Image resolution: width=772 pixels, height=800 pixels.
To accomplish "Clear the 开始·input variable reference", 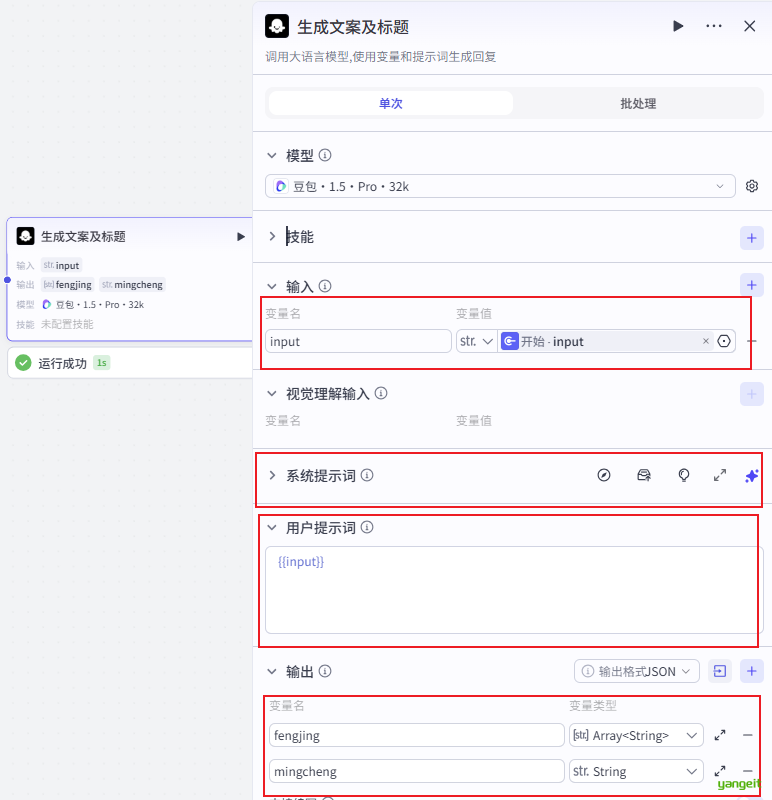I will [x=705, y=341].
